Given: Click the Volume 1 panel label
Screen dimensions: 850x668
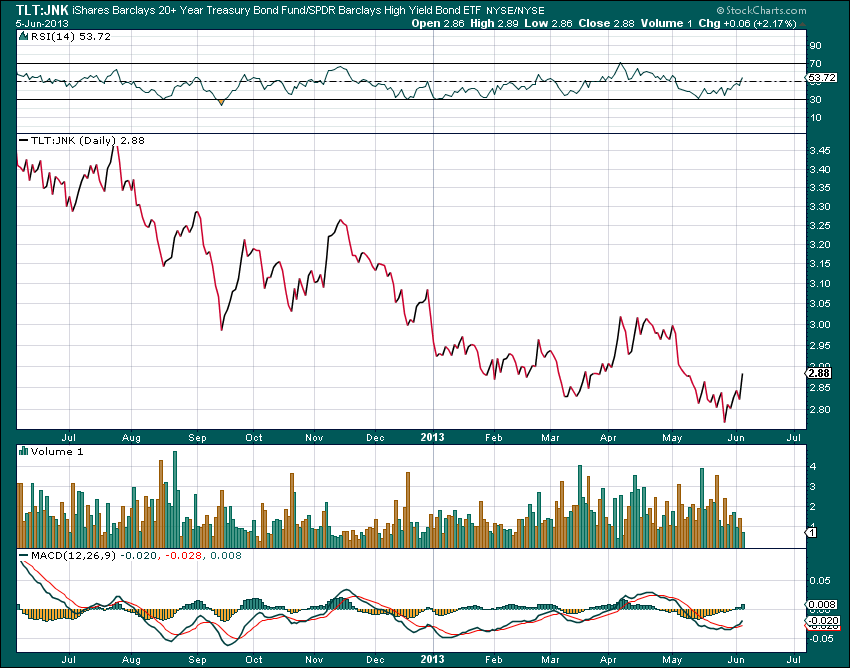Looking at the screenshot, I should (57, 451).
